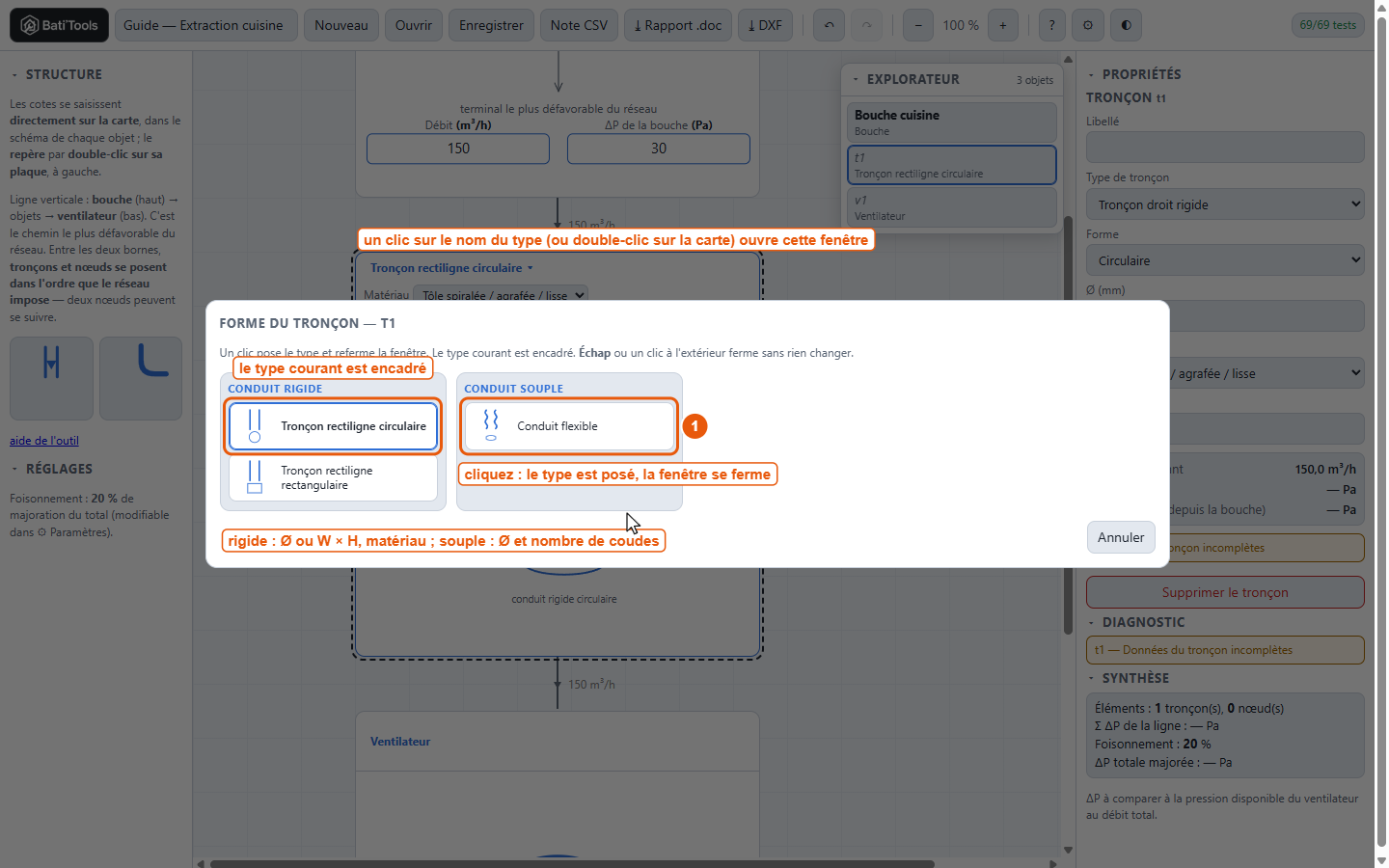Export the DXF file
The height and width of the screenshot is (868, 1389).
point(765,25)
